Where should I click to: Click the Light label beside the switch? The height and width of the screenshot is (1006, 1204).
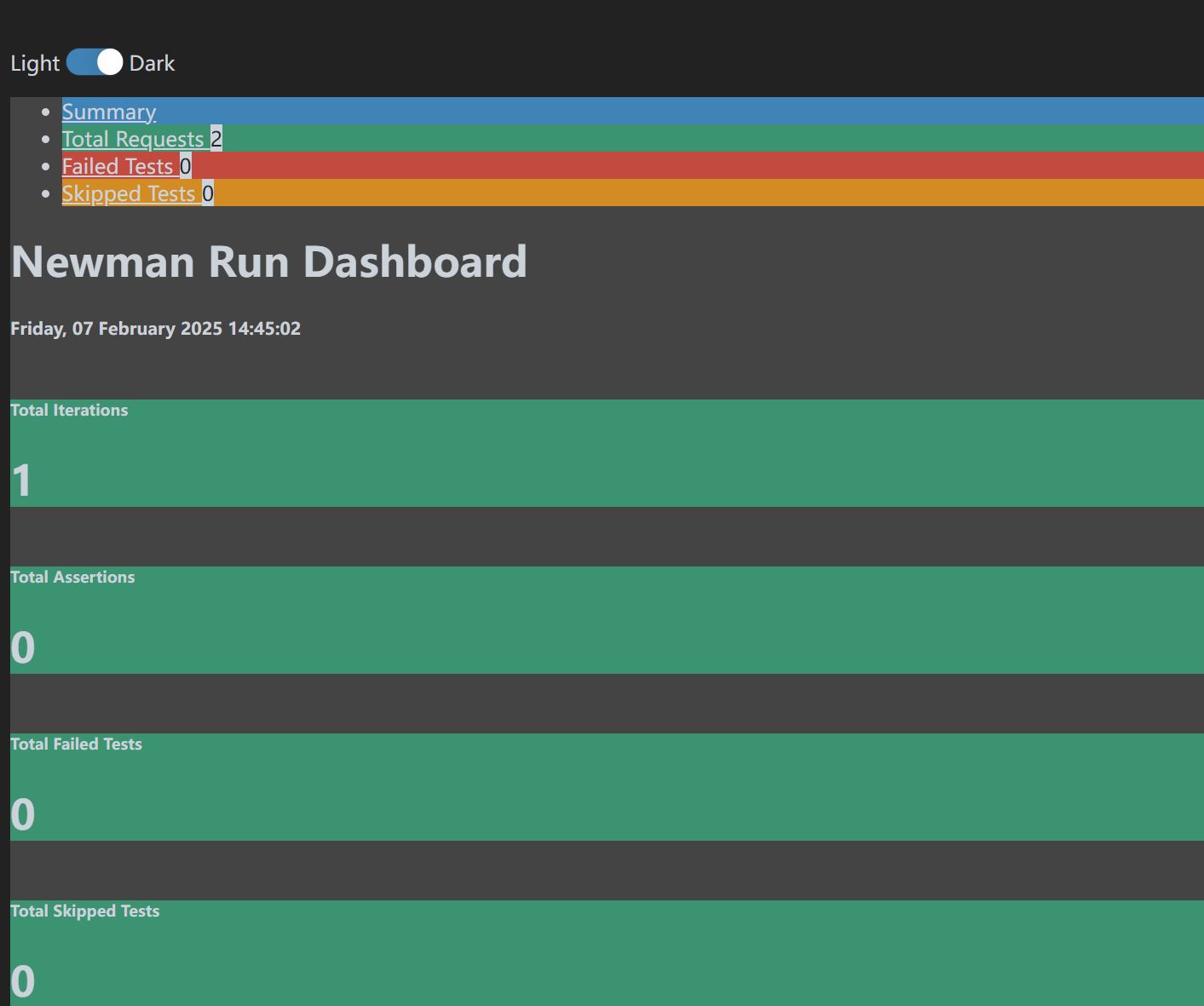pyautogui.click(x=35, y=63)
